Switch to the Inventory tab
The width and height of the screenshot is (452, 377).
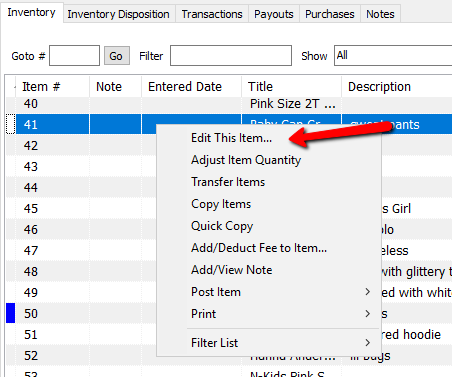(32, 13)
